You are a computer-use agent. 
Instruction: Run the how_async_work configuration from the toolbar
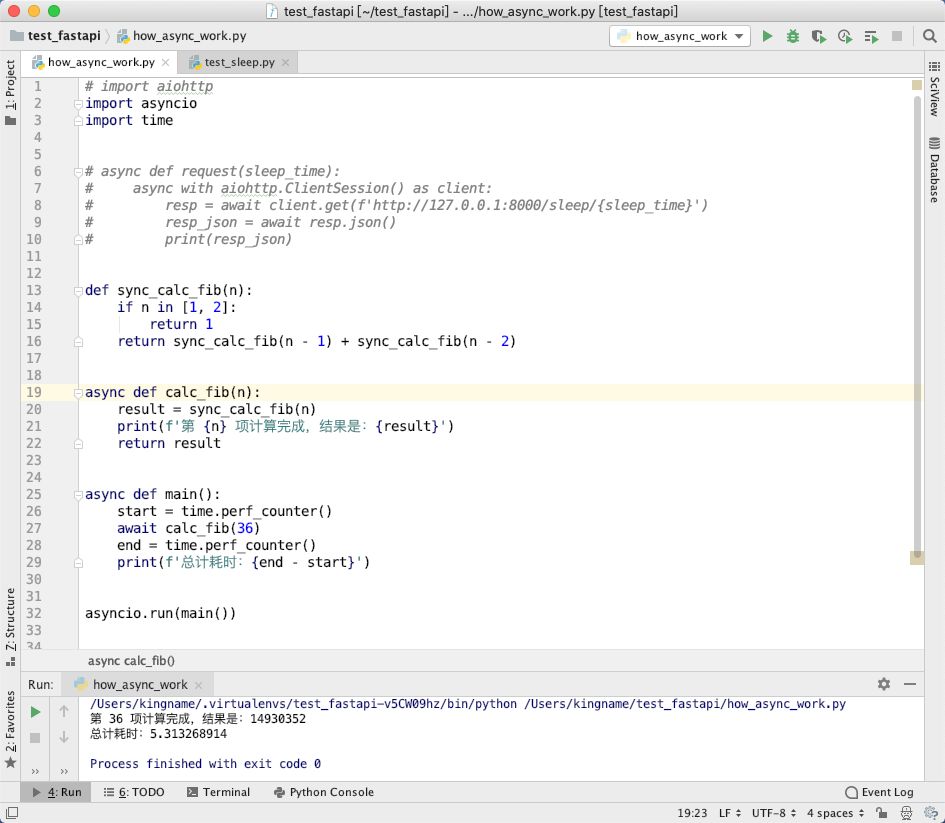click(x=767, y=36)
